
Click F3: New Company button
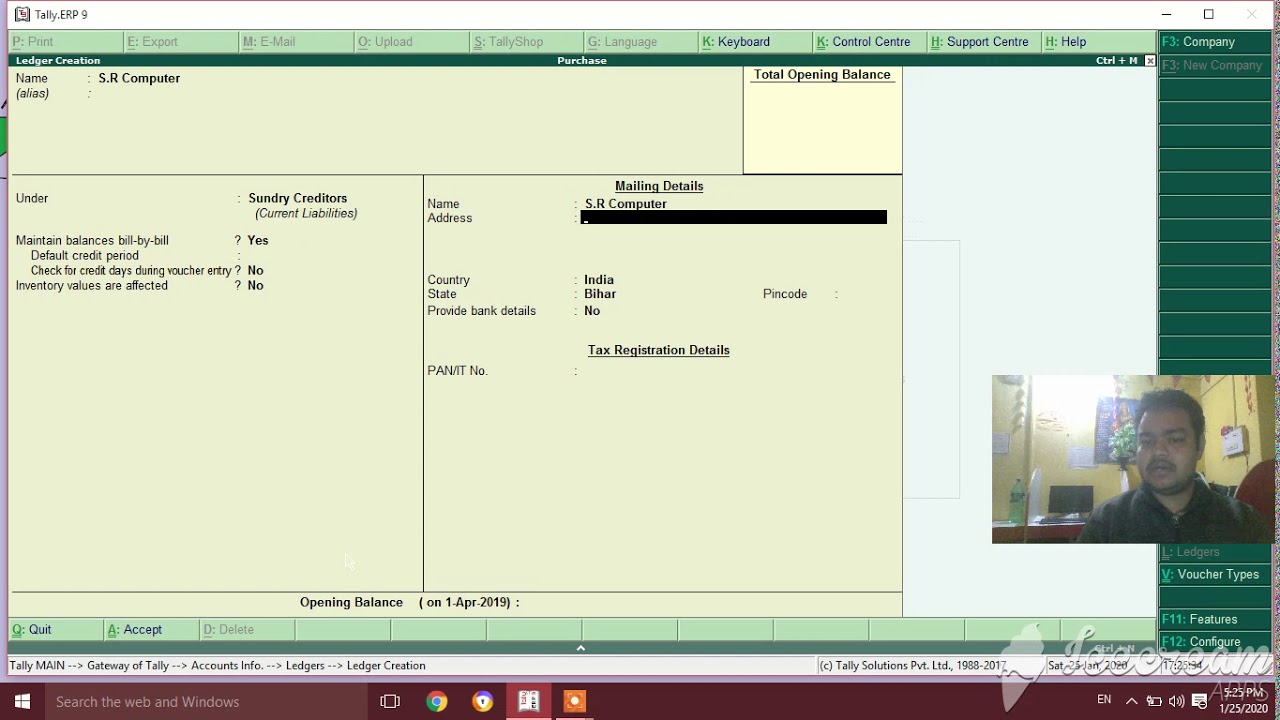click(x=1214, y=65)
